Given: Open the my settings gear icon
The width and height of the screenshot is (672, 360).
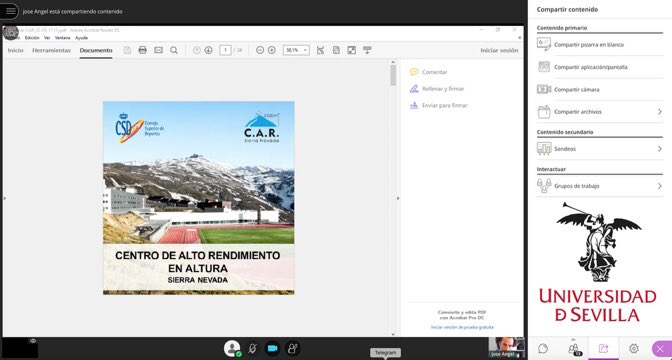Looking at the screenshot, I should 634,348.
